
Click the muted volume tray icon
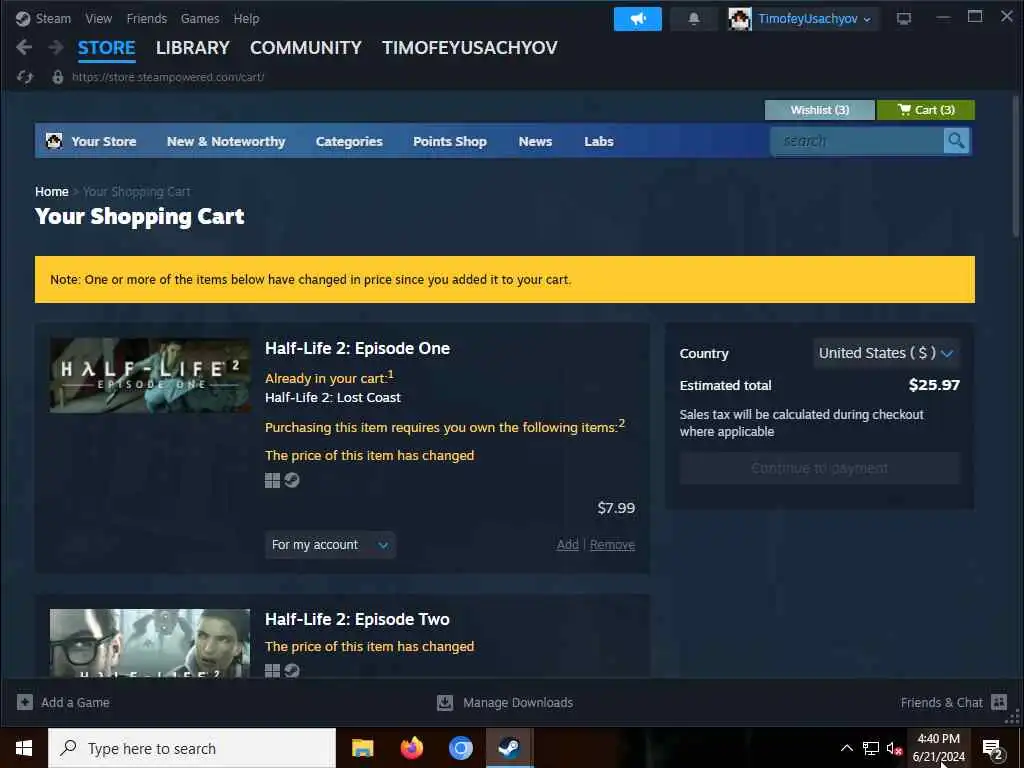[x=894, y=748]
